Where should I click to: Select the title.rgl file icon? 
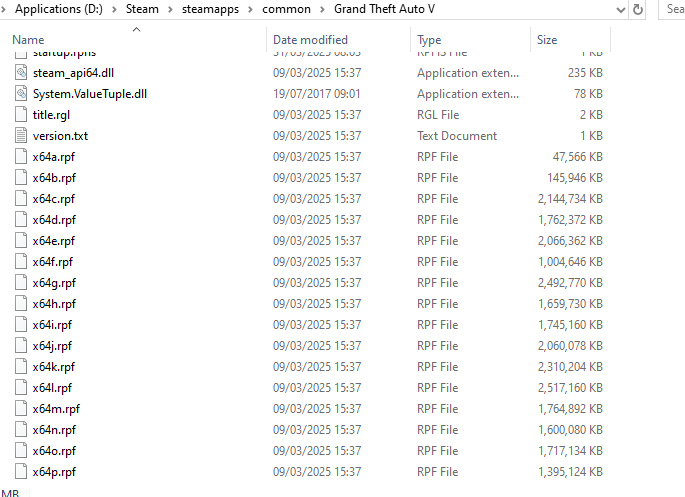tap(22, 115)
